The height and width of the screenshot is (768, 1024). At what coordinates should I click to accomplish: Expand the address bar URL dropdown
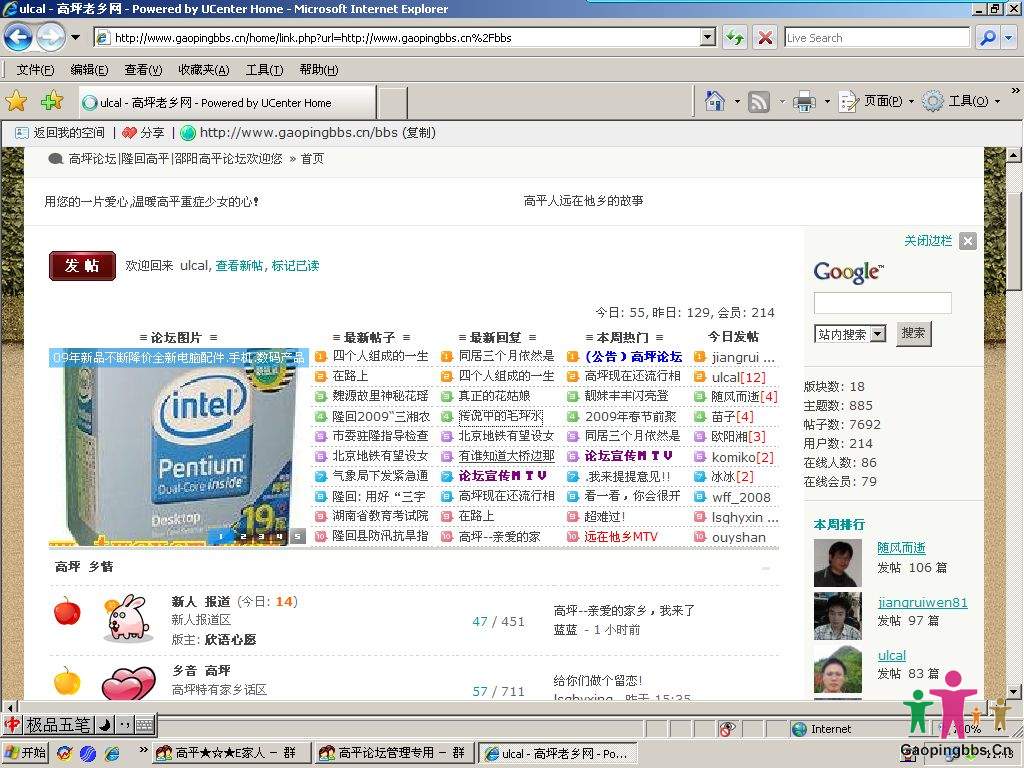[x=708, y=38]
